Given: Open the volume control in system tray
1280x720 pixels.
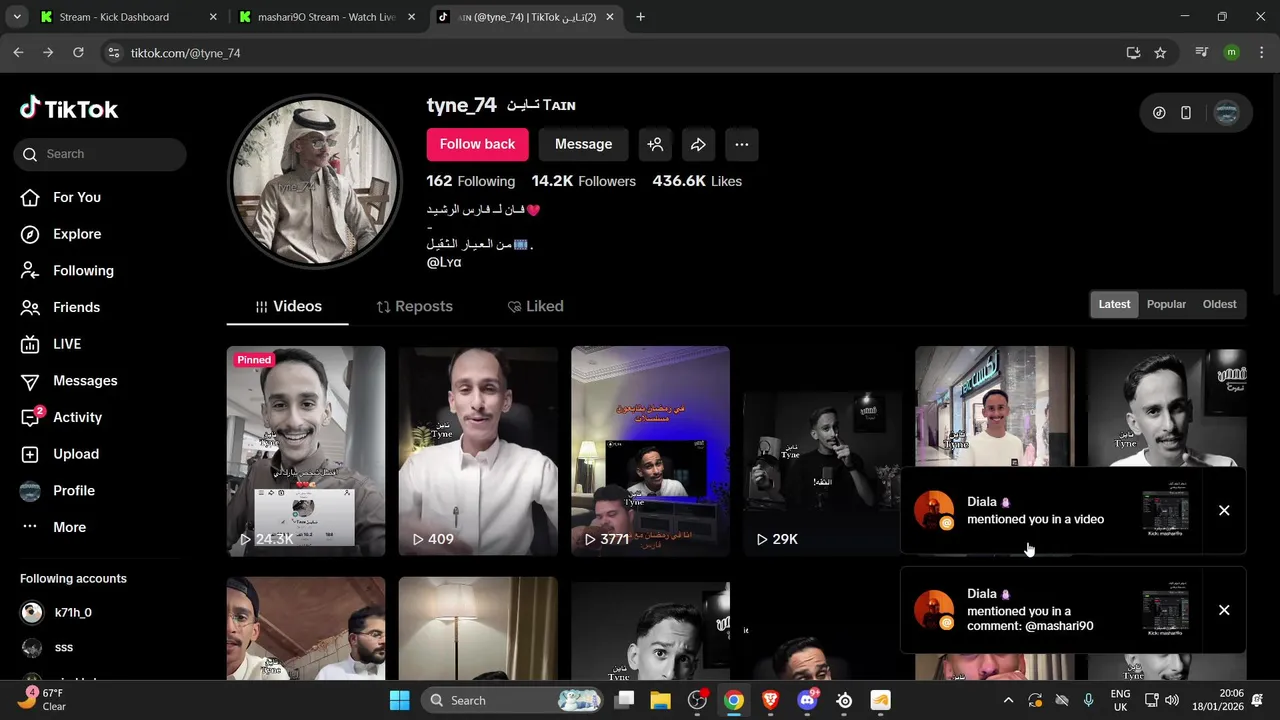Looking at the screenshot, I should click(1172, 700).
